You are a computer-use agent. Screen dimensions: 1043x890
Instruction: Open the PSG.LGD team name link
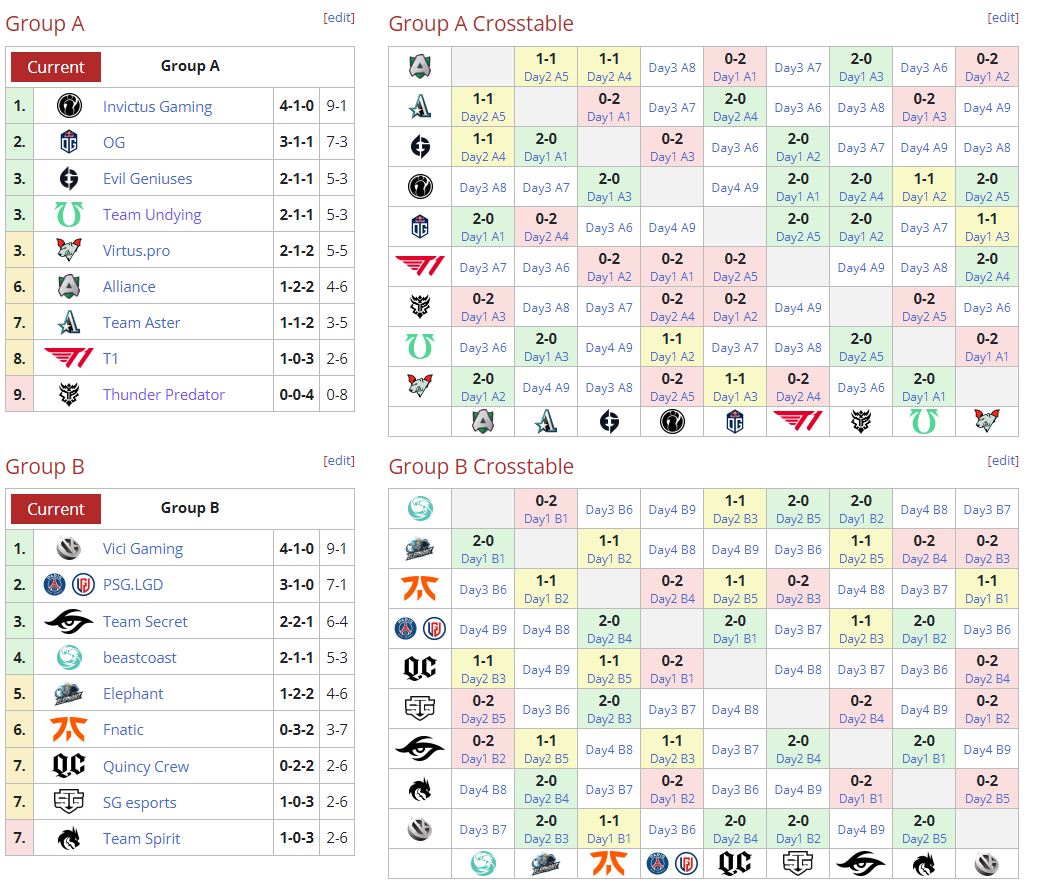(x=132, y=585)
